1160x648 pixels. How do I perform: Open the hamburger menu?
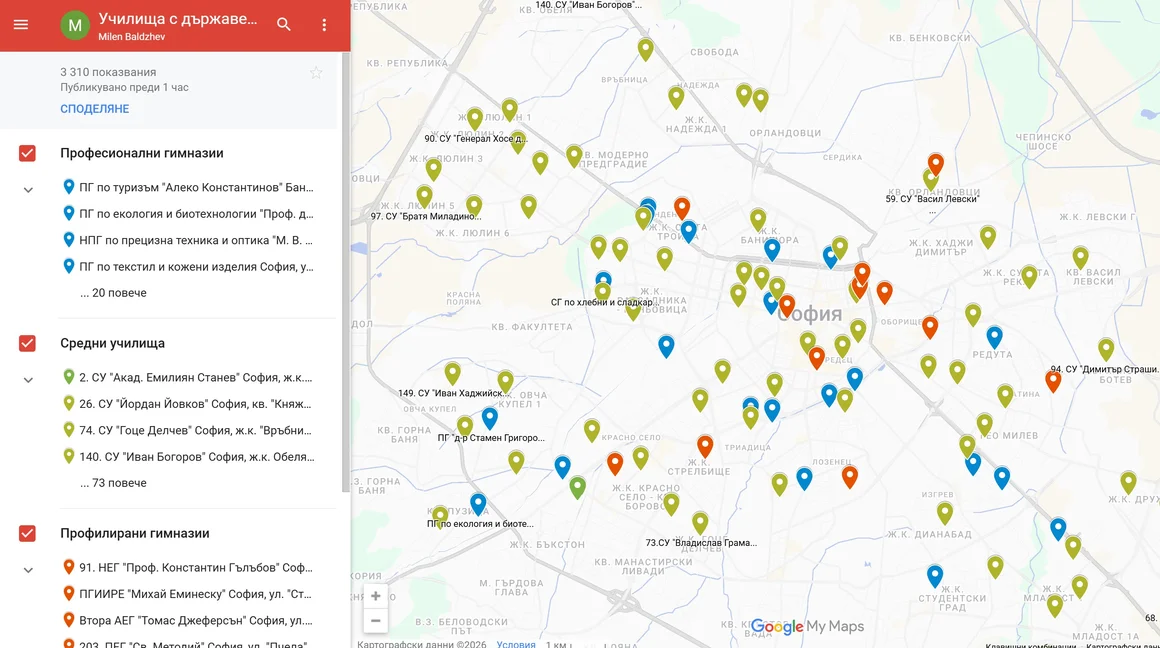pos(21,24)
